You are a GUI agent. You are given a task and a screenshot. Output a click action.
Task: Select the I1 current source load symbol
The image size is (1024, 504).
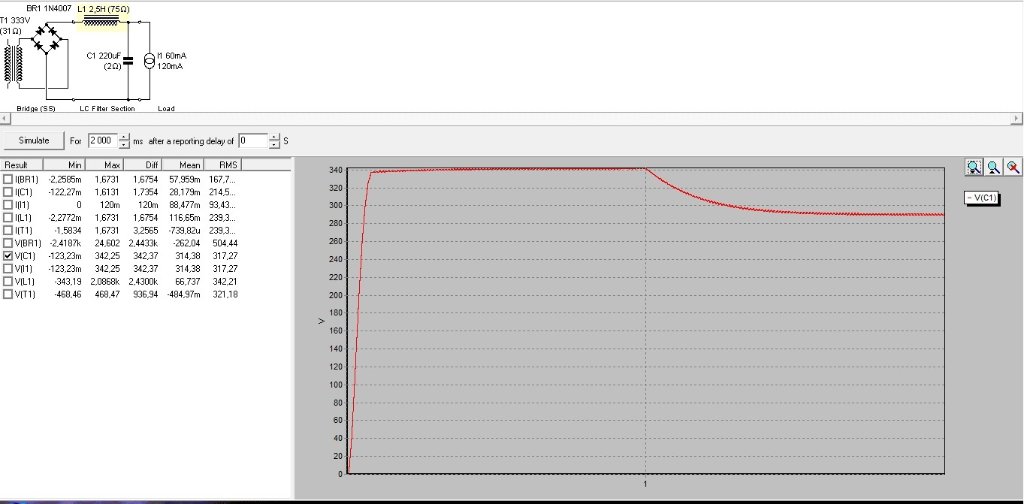150,61
